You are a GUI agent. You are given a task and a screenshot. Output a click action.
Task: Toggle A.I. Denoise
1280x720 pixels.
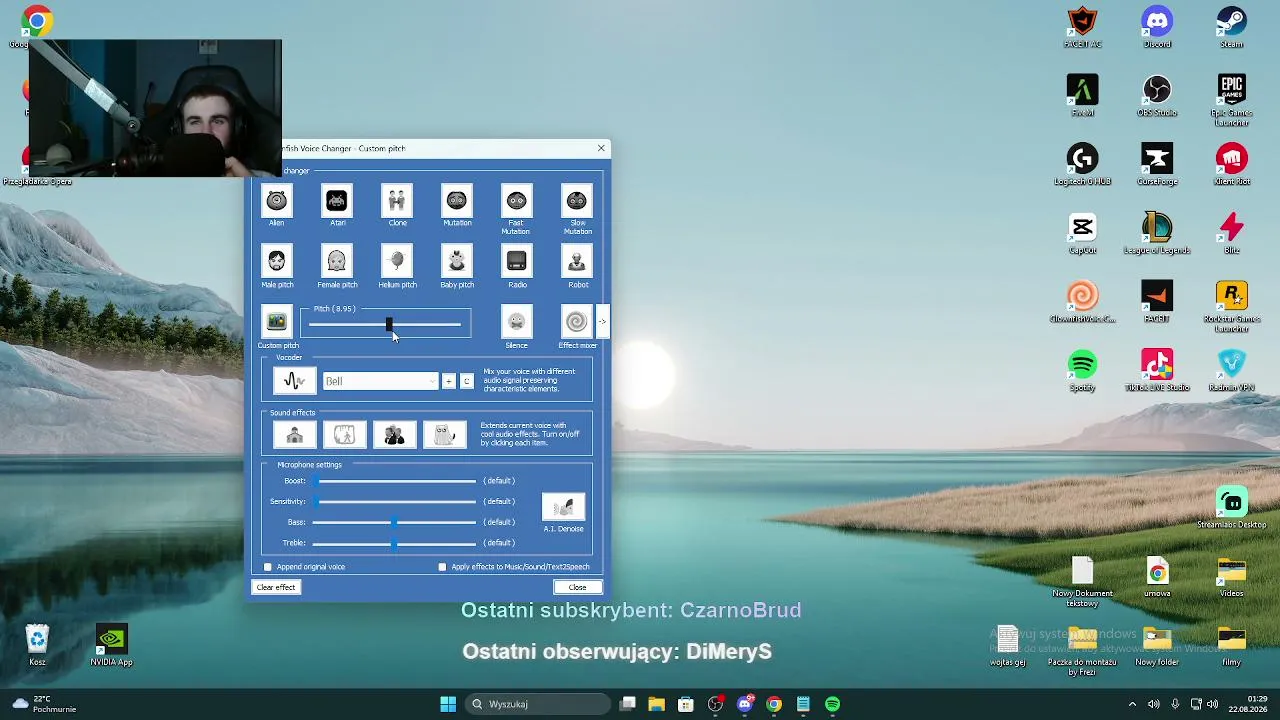pyautogui.click(x=563, y=507)
